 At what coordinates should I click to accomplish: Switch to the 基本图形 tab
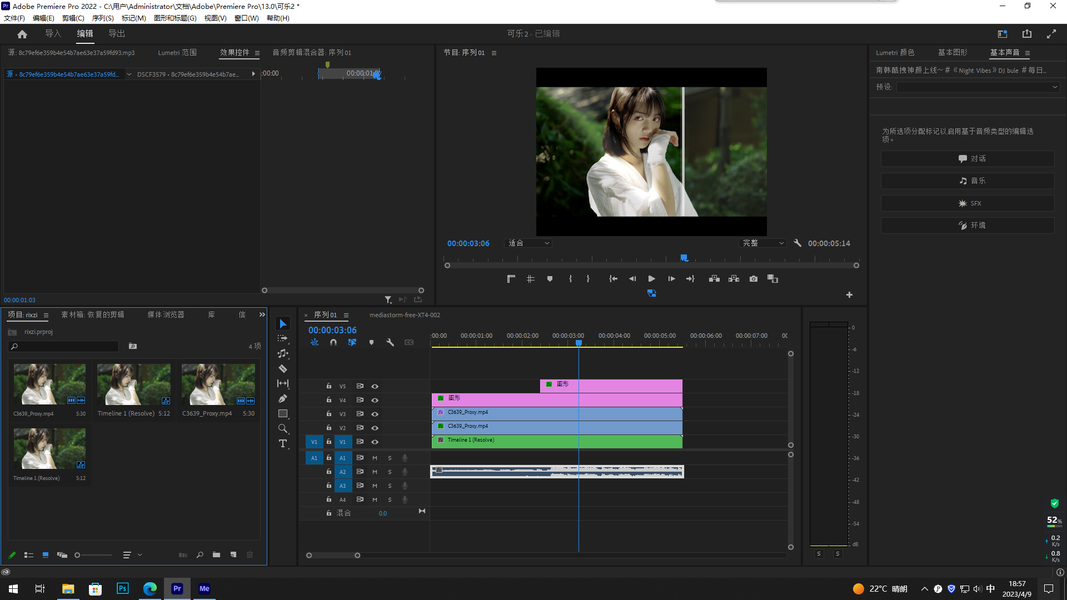pyautogui.click(x=953, y=52)
